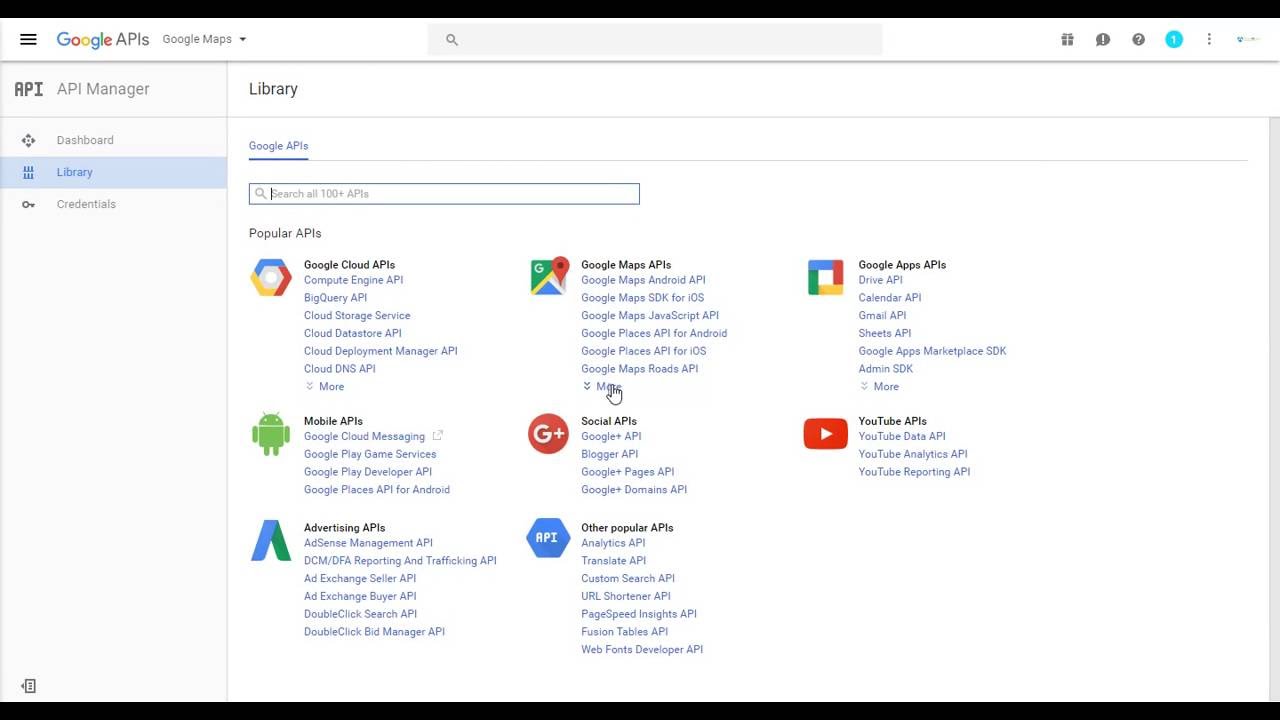Select Library in the sidebar
The image size is (1280, 720).
(x=113, y=172)
